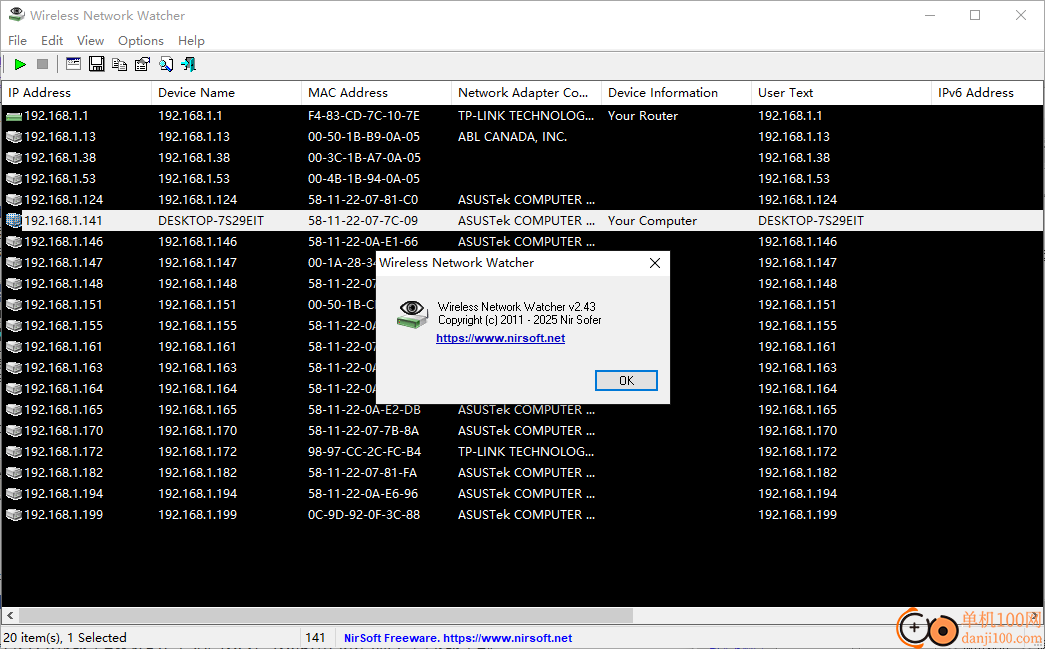Open the File menu
The height and width of the screenshot is (649, 1045).
pyautogui.click(x=17, y=41)
